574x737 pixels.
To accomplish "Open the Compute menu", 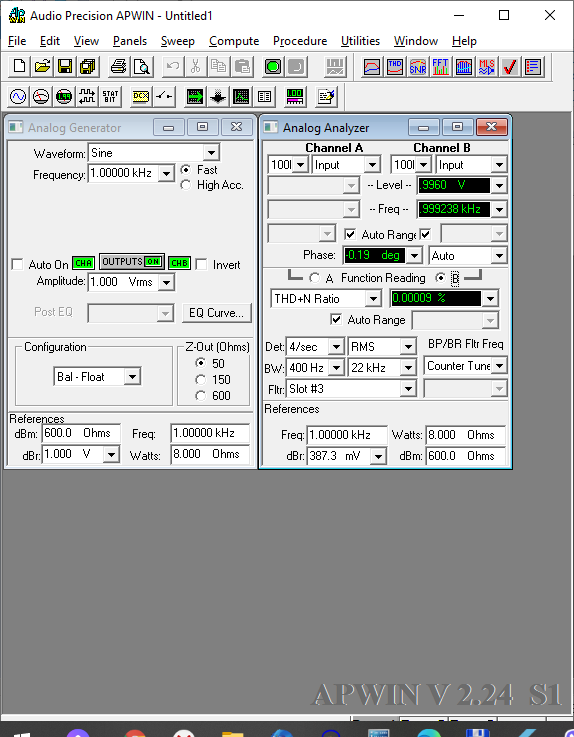I will [234, 41].
